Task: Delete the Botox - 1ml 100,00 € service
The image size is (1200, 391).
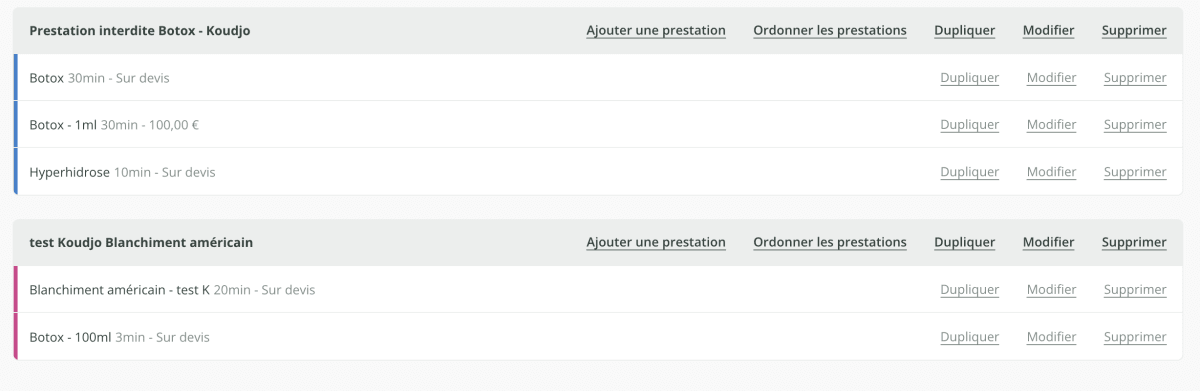Action: pyautogui.click(x=1135, y=124)
